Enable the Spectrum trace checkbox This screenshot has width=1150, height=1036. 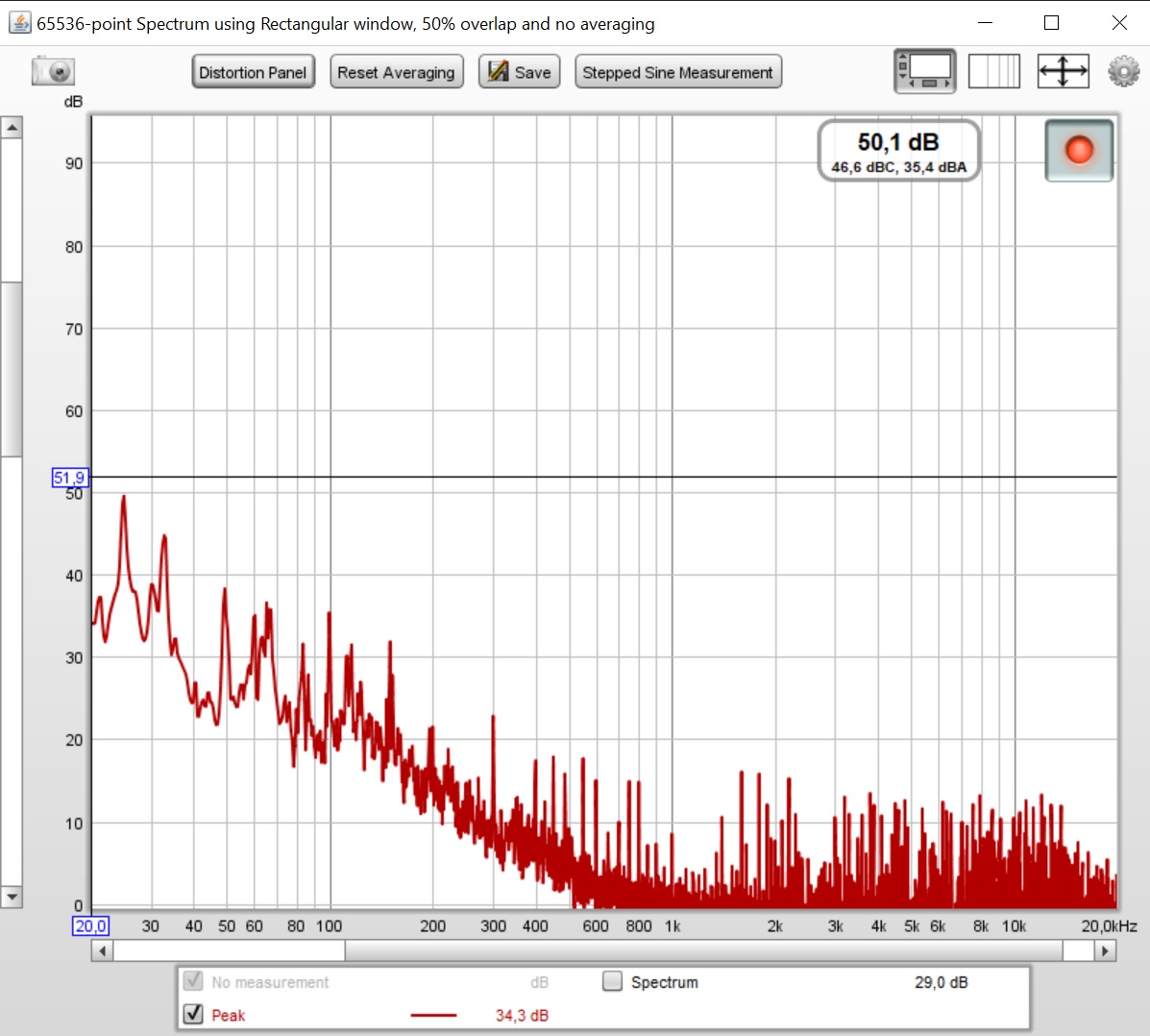point(612,981)
